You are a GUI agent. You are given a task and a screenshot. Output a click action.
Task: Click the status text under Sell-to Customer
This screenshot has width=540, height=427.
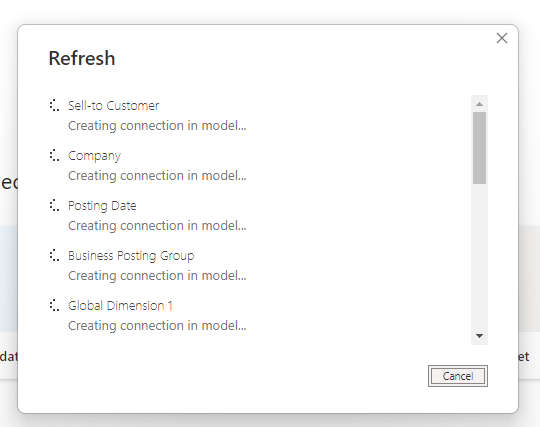coord(157,126)
